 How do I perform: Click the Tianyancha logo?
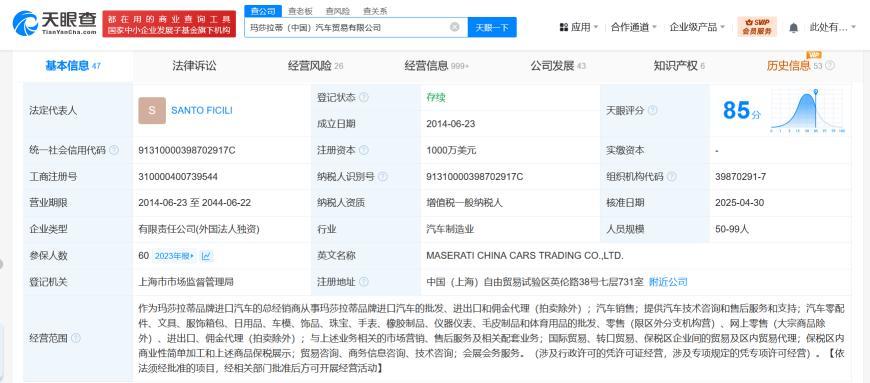tap(54, 24)
